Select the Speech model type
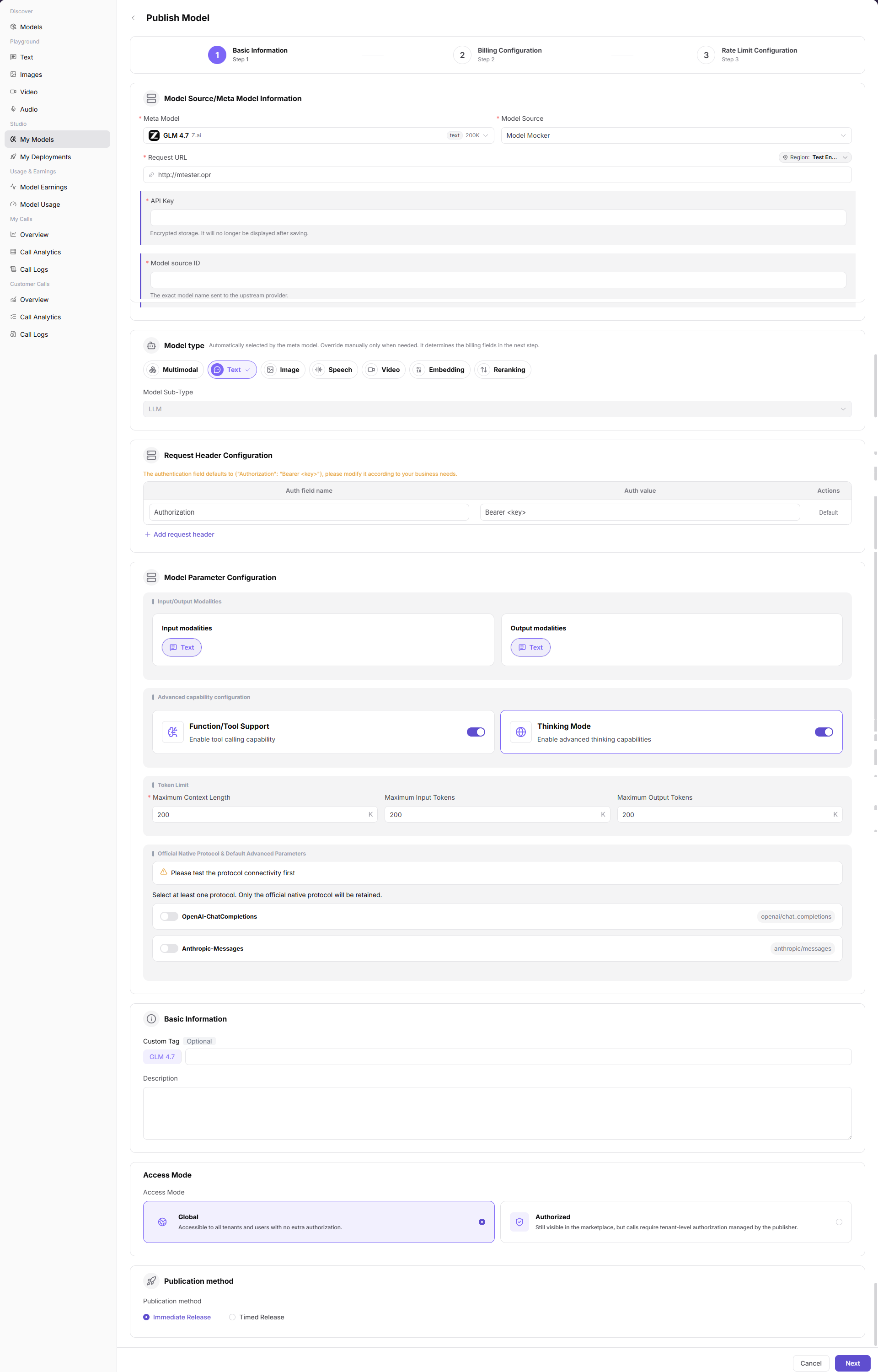The image size is (878, 1372). click(333, 370)
